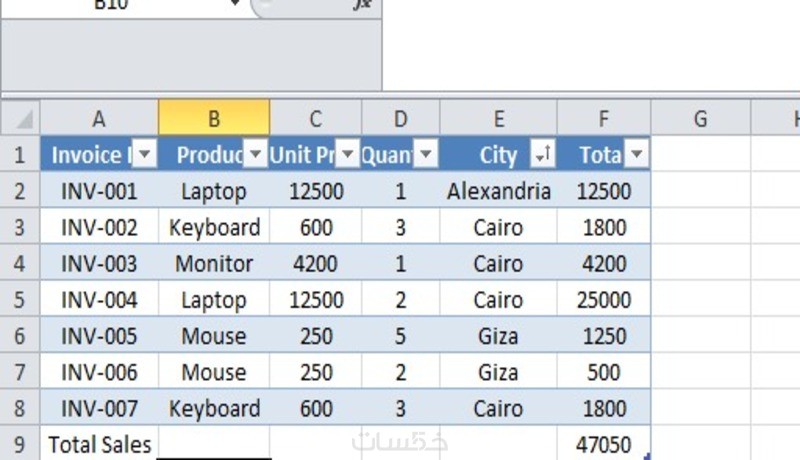Select column G header
Screen dimensions: 800x460
[x=700, y=119]
